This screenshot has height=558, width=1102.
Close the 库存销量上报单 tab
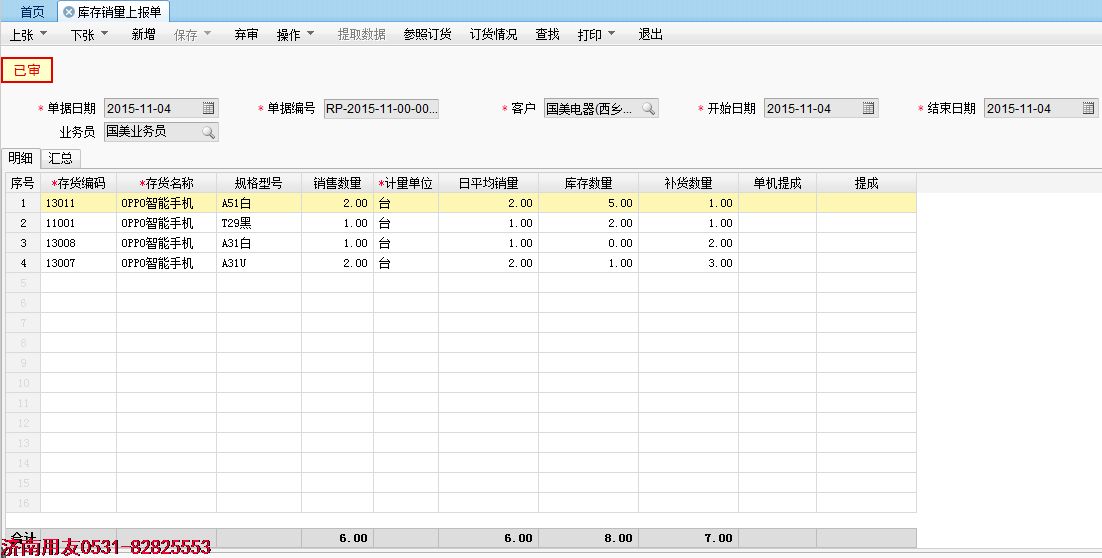68,12
